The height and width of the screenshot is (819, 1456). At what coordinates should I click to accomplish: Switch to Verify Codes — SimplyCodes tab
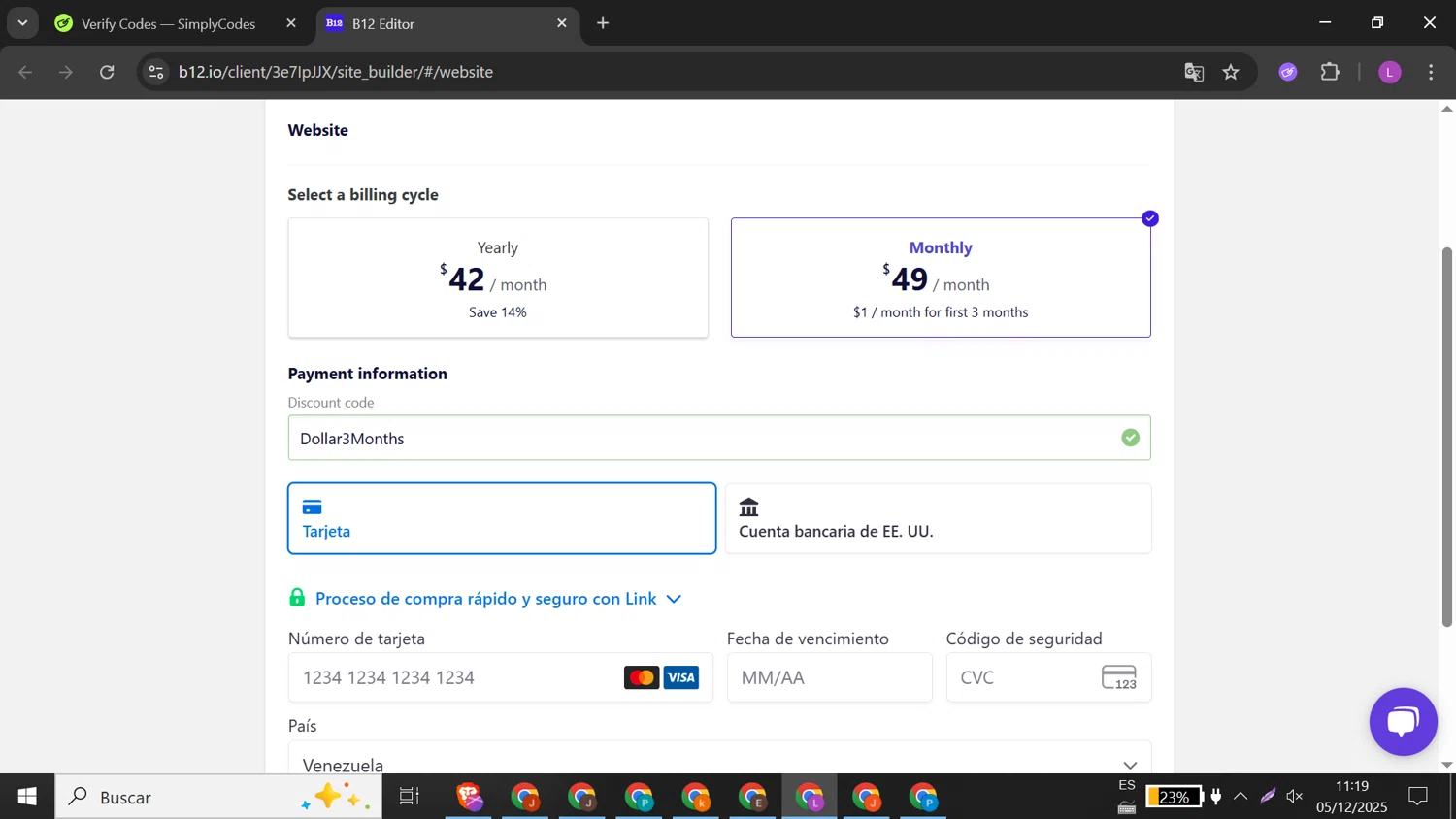pyautogui.click(x=168, y=23)
